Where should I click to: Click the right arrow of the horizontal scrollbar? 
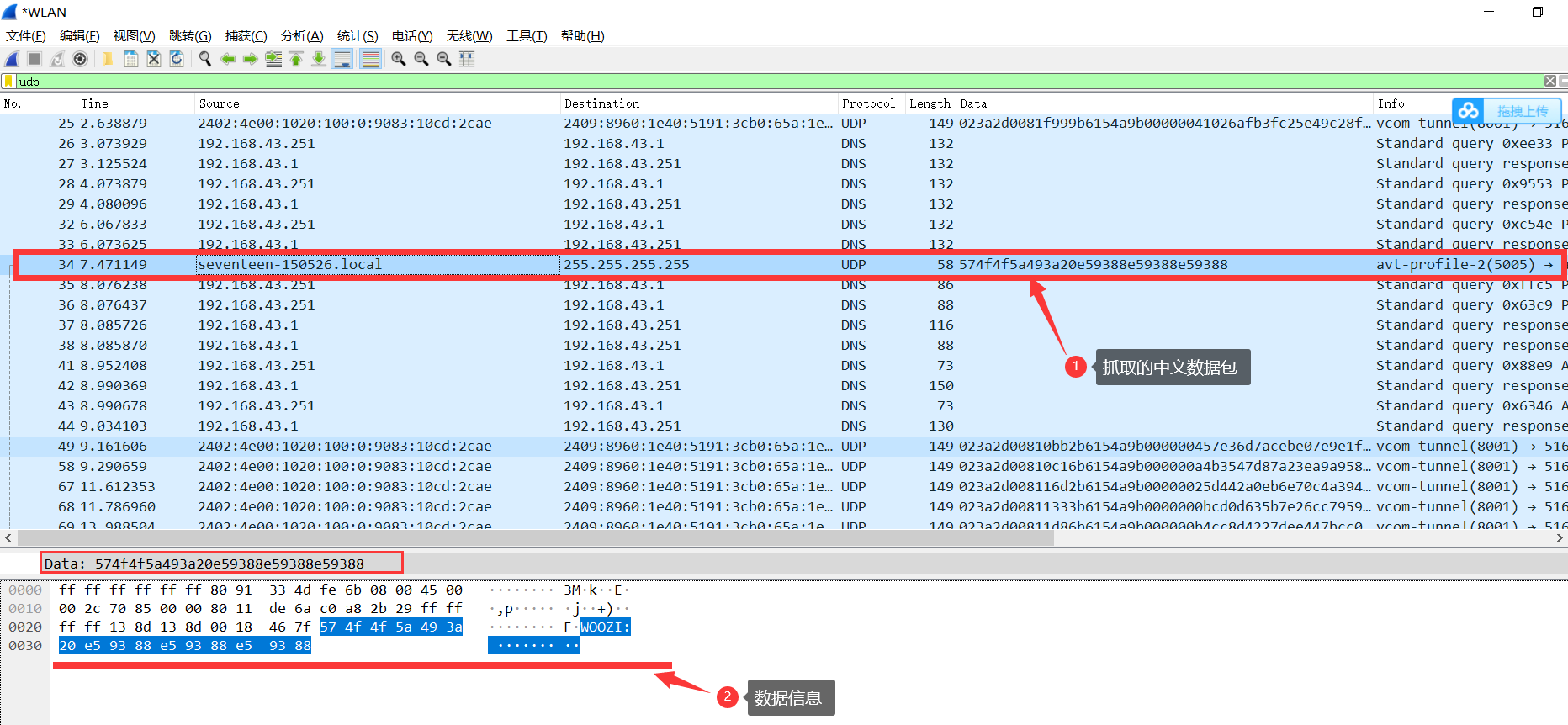(x=1560, y=538)
